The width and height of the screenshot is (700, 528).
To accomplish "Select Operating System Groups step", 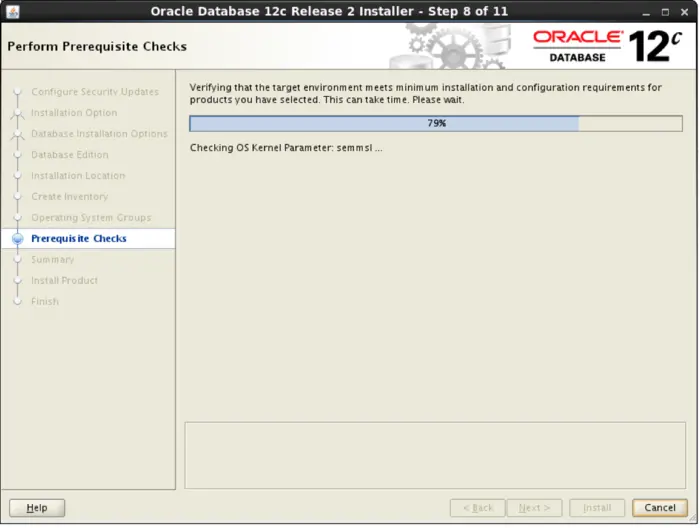I will click(x=91, y=217).
